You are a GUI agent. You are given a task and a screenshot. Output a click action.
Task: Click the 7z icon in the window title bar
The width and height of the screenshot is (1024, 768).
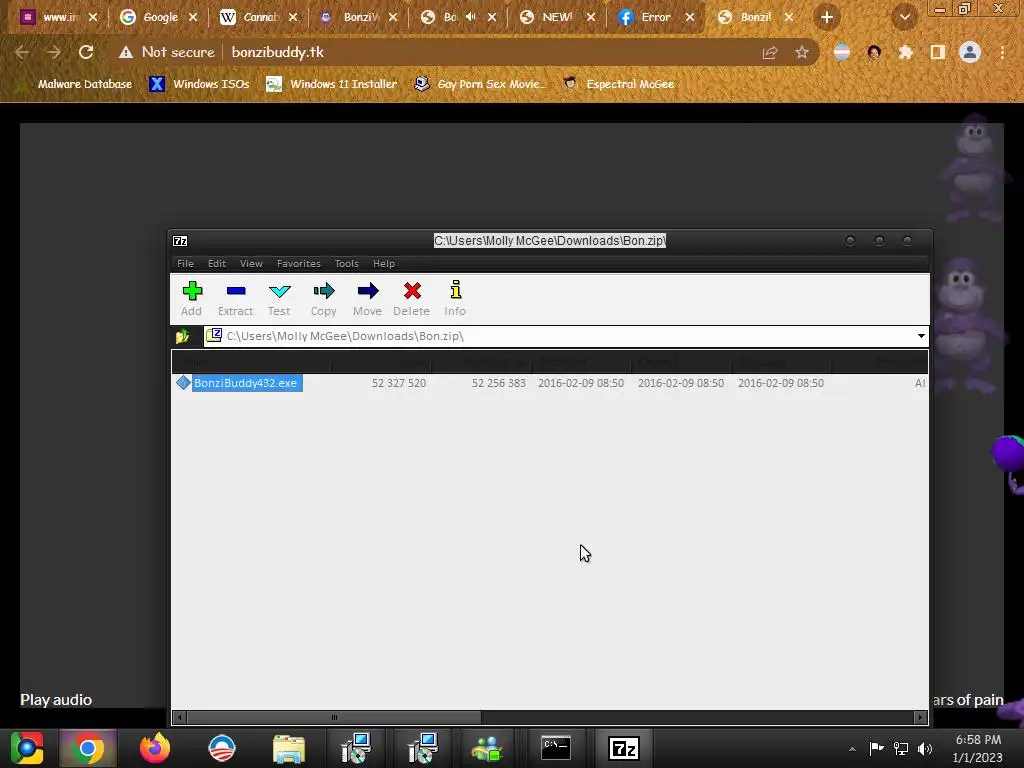pos(180,241)
